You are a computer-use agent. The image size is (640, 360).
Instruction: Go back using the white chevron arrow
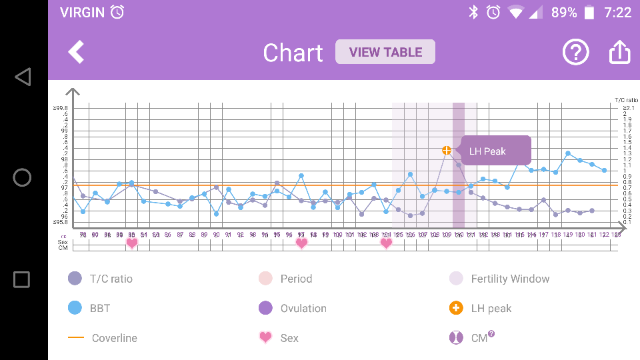click(x=76, y=52)
